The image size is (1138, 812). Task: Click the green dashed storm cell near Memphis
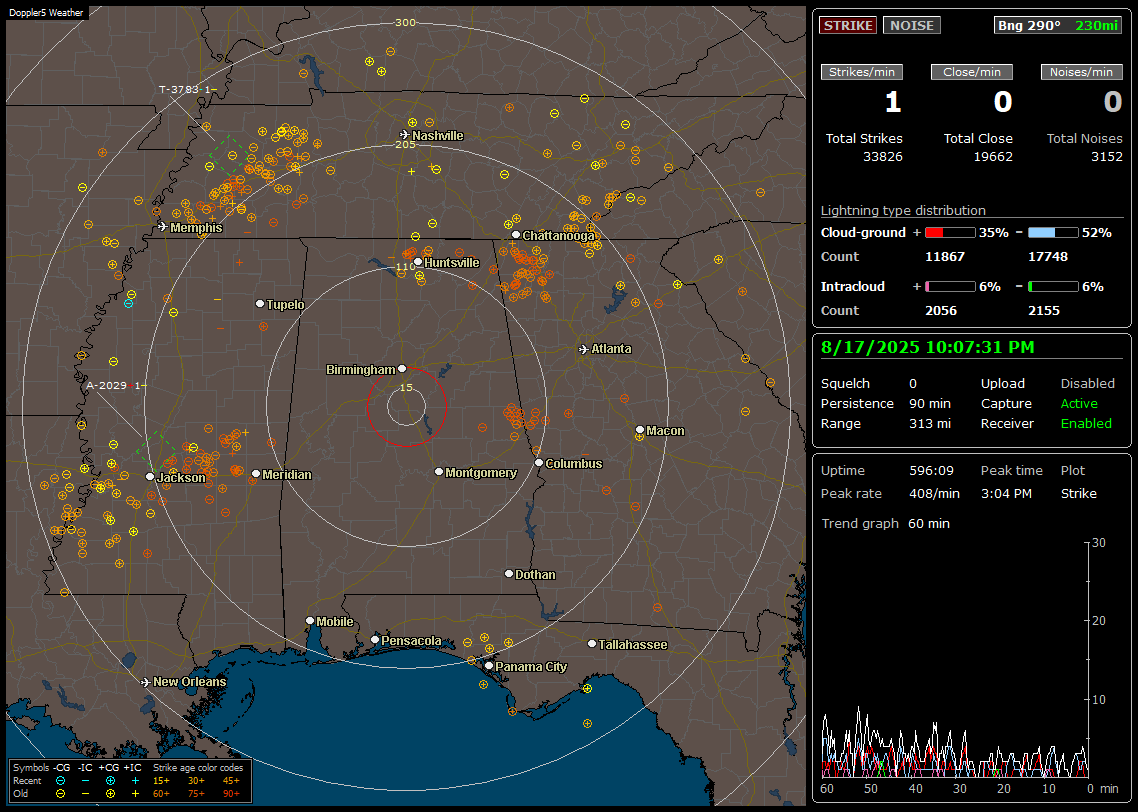click(x=229, y=155)
